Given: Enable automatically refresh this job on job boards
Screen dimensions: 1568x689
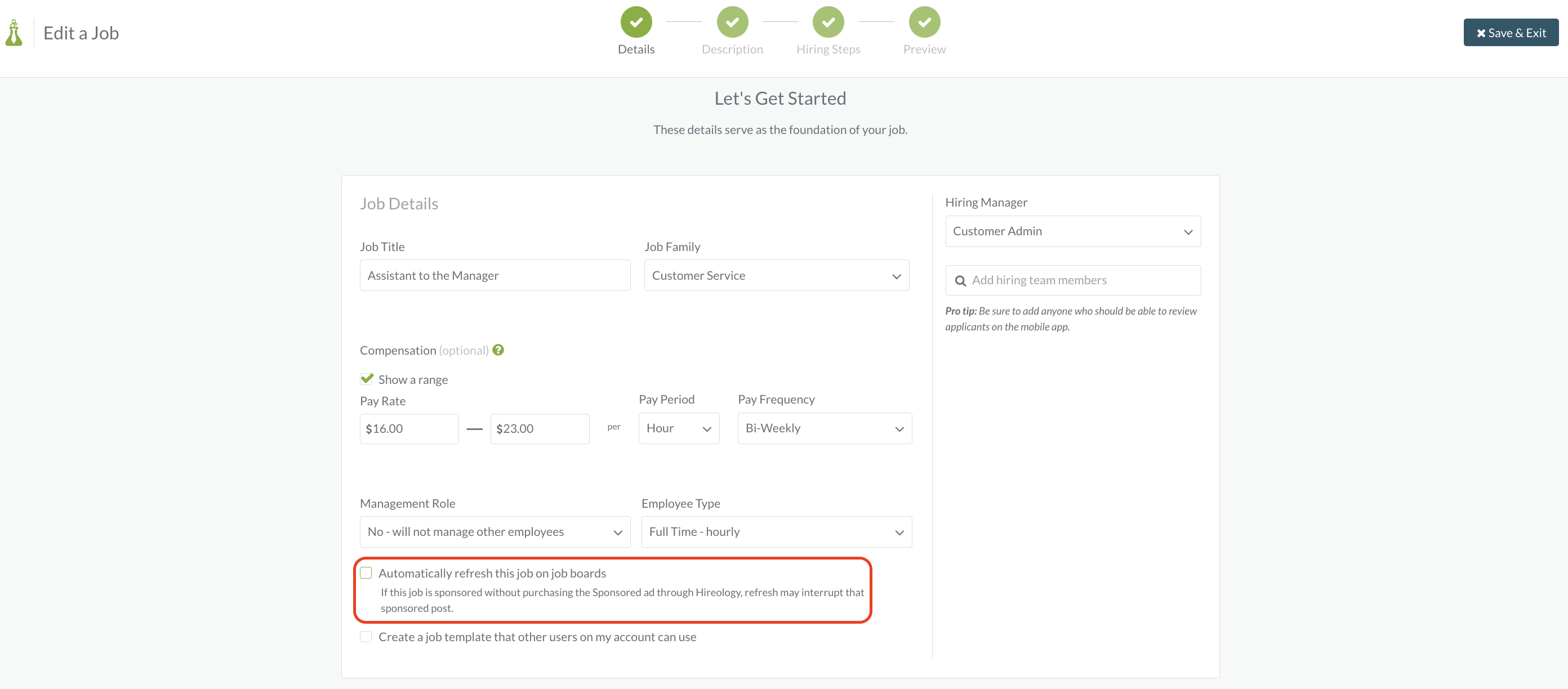Looking at the screenshot, I should (366, 573).
